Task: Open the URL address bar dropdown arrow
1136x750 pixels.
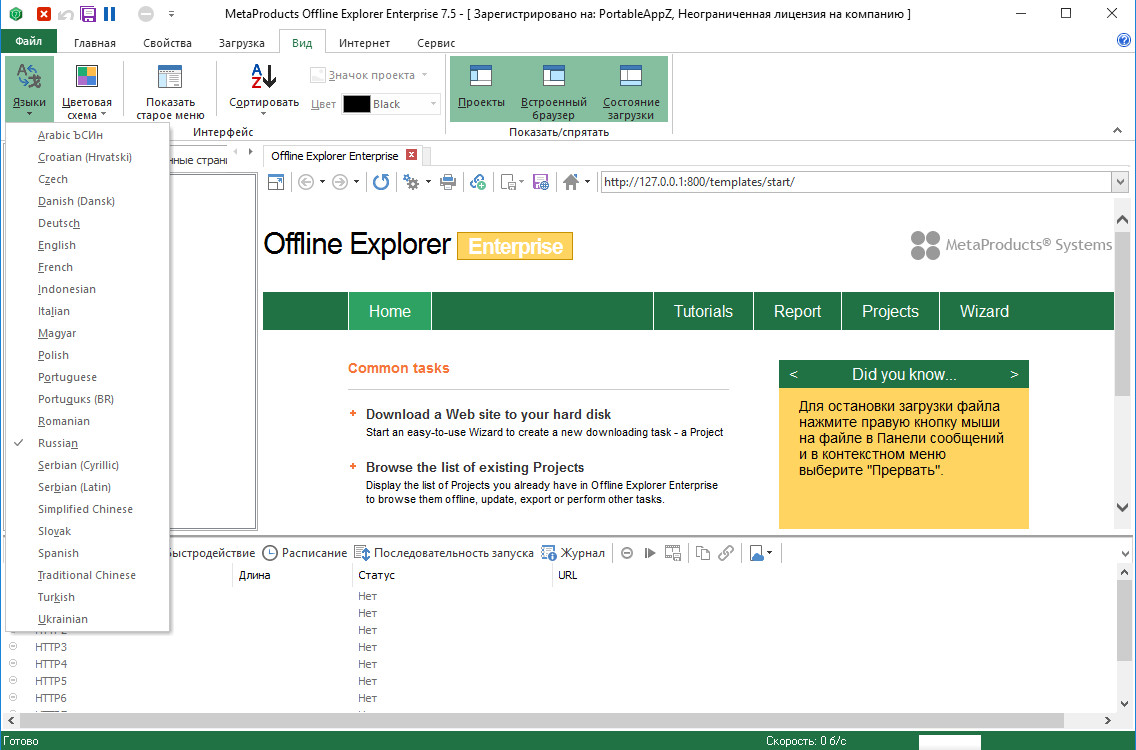Action: [1121, 182]
